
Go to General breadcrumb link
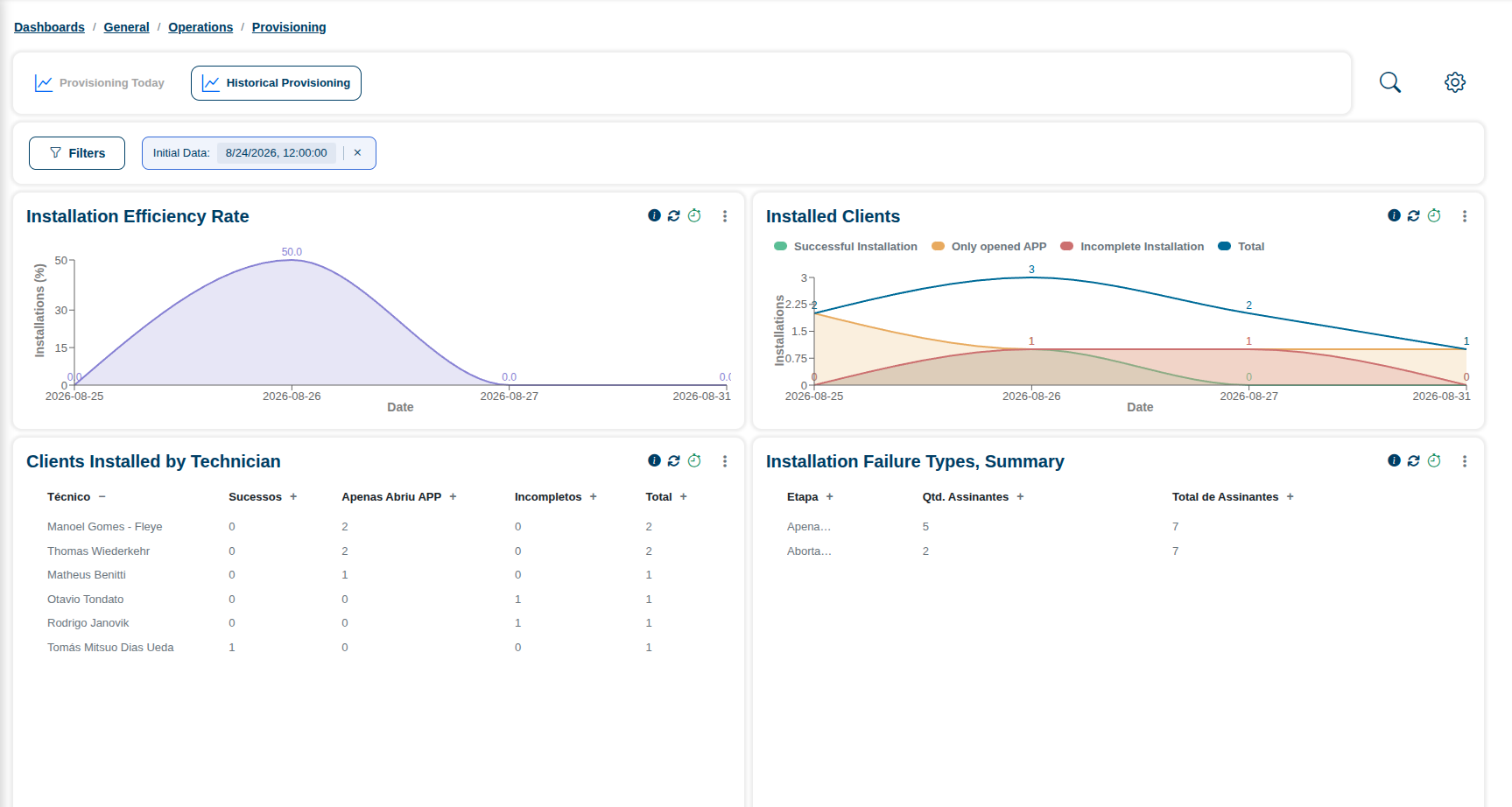[x=126, y=27]
